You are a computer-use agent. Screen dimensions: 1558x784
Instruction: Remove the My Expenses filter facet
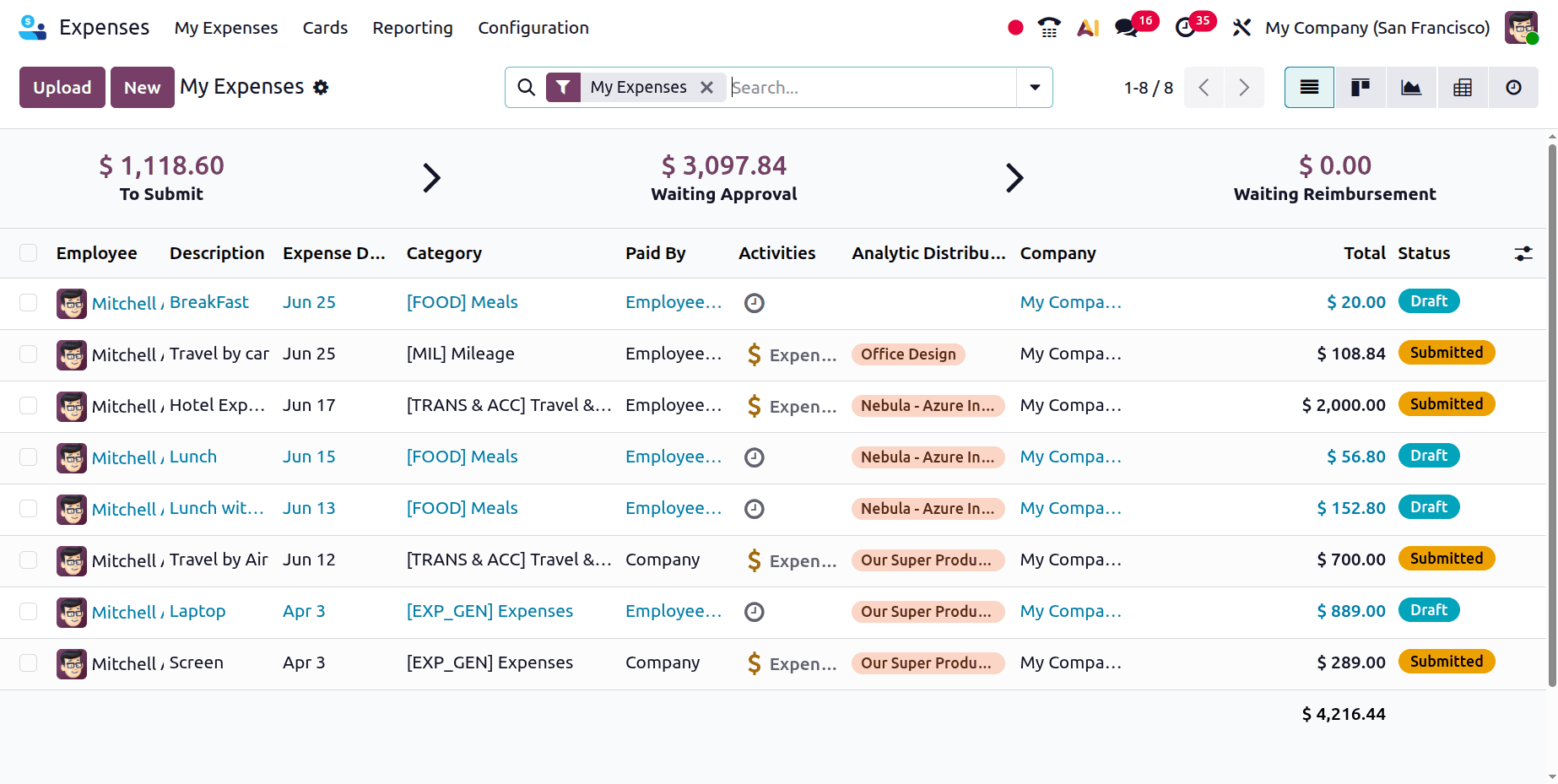pos(707,87)
